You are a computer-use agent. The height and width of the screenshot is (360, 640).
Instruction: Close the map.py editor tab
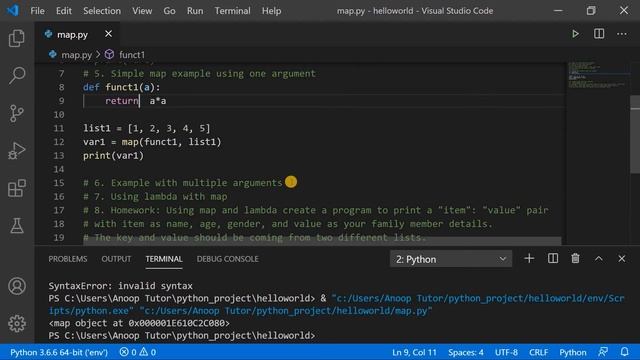(108, 34)
